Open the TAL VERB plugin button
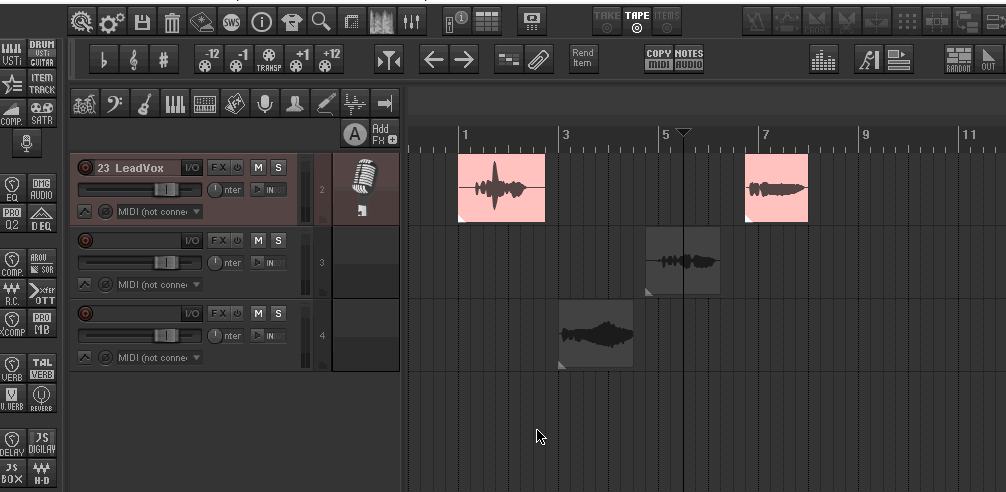Image resolution: width=1006 pixels, height=492 pixels. [x=42, y=368]
